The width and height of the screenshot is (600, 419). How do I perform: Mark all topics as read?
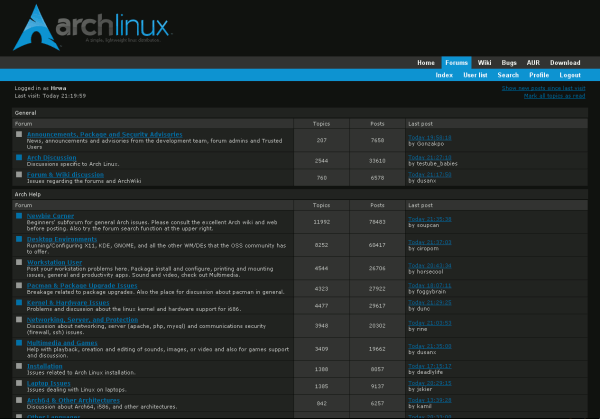tap(554, 96)
